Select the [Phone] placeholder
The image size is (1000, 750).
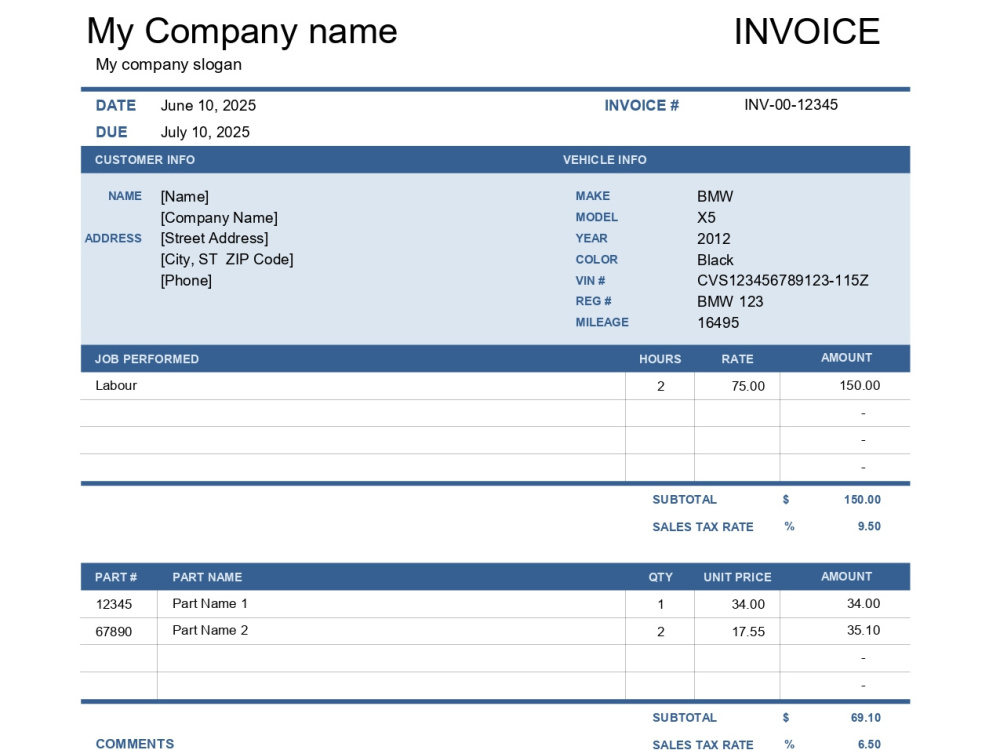coord(186,280)
